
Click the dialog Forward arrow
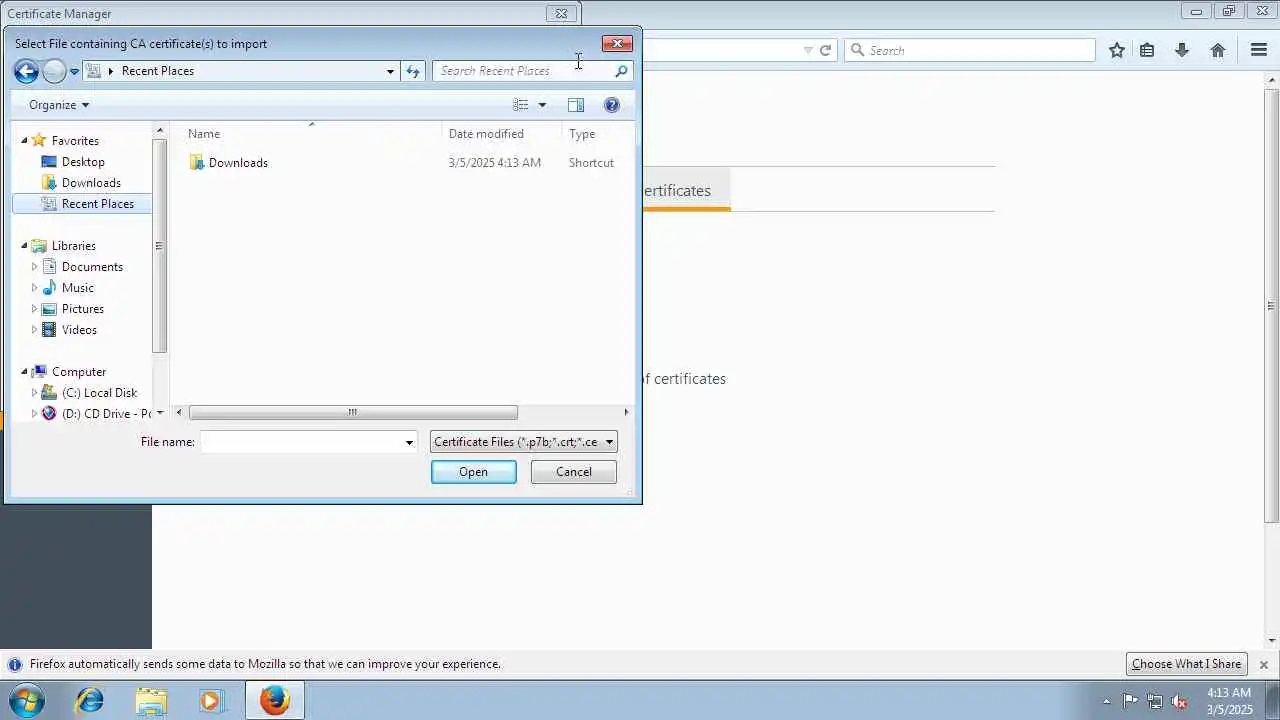tap(54, 71)
